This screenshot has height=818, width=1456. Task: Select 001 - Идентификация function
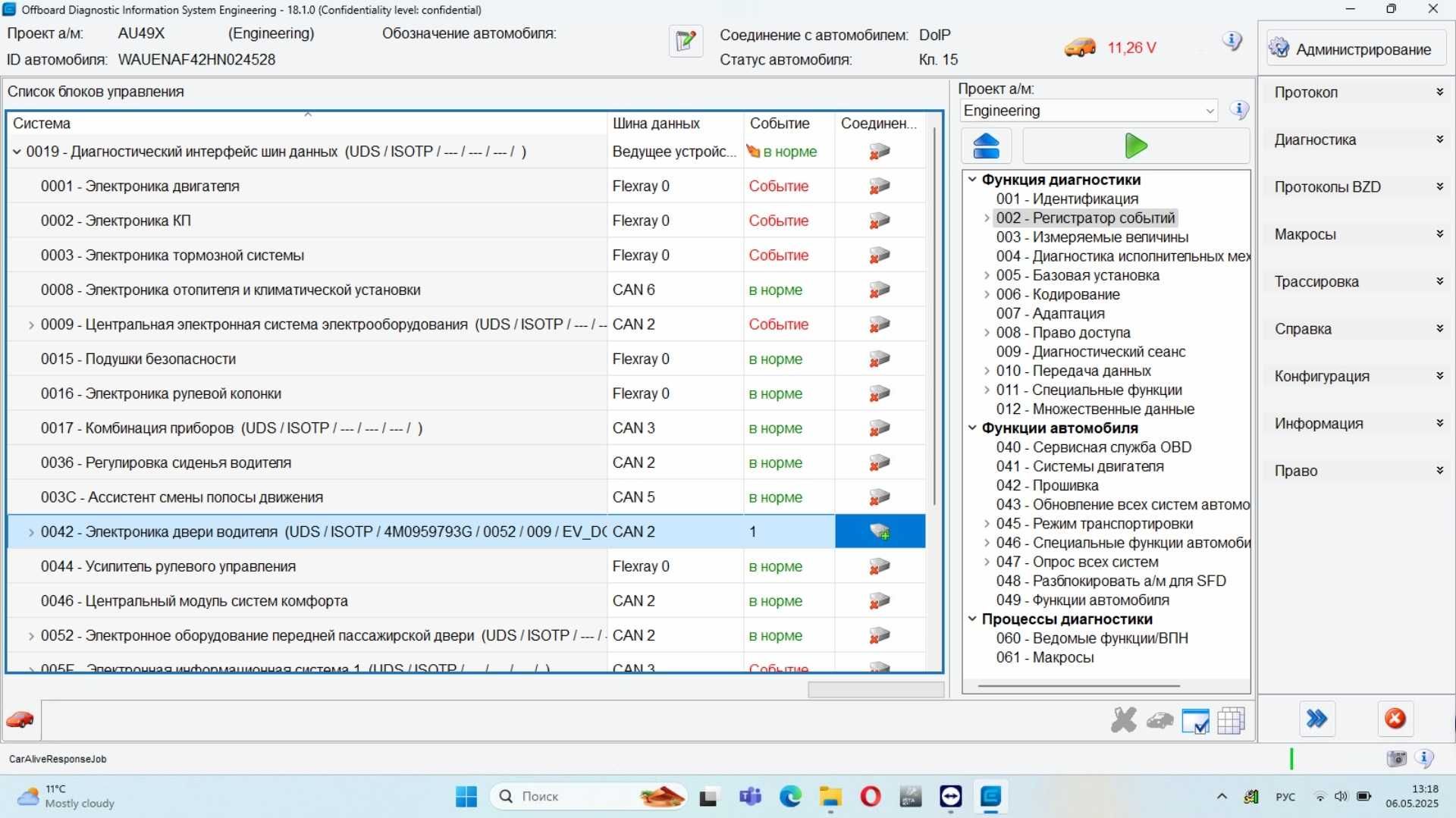pyautogui.click(x=1067, y=199)
